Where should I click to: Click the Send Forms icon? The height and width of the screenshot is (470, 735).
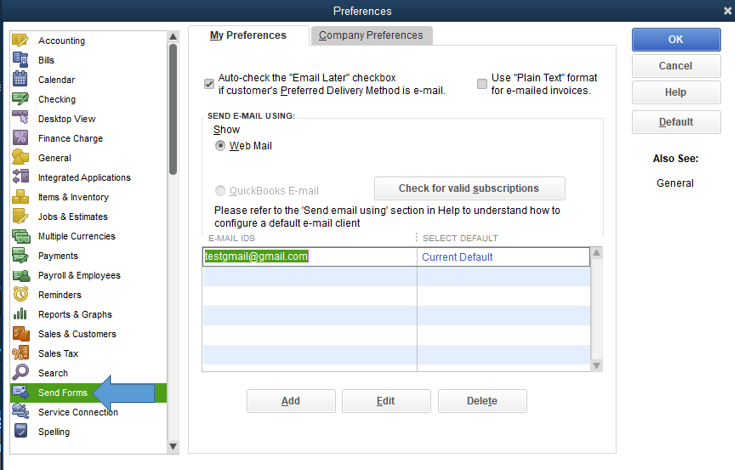pos(20,392)
